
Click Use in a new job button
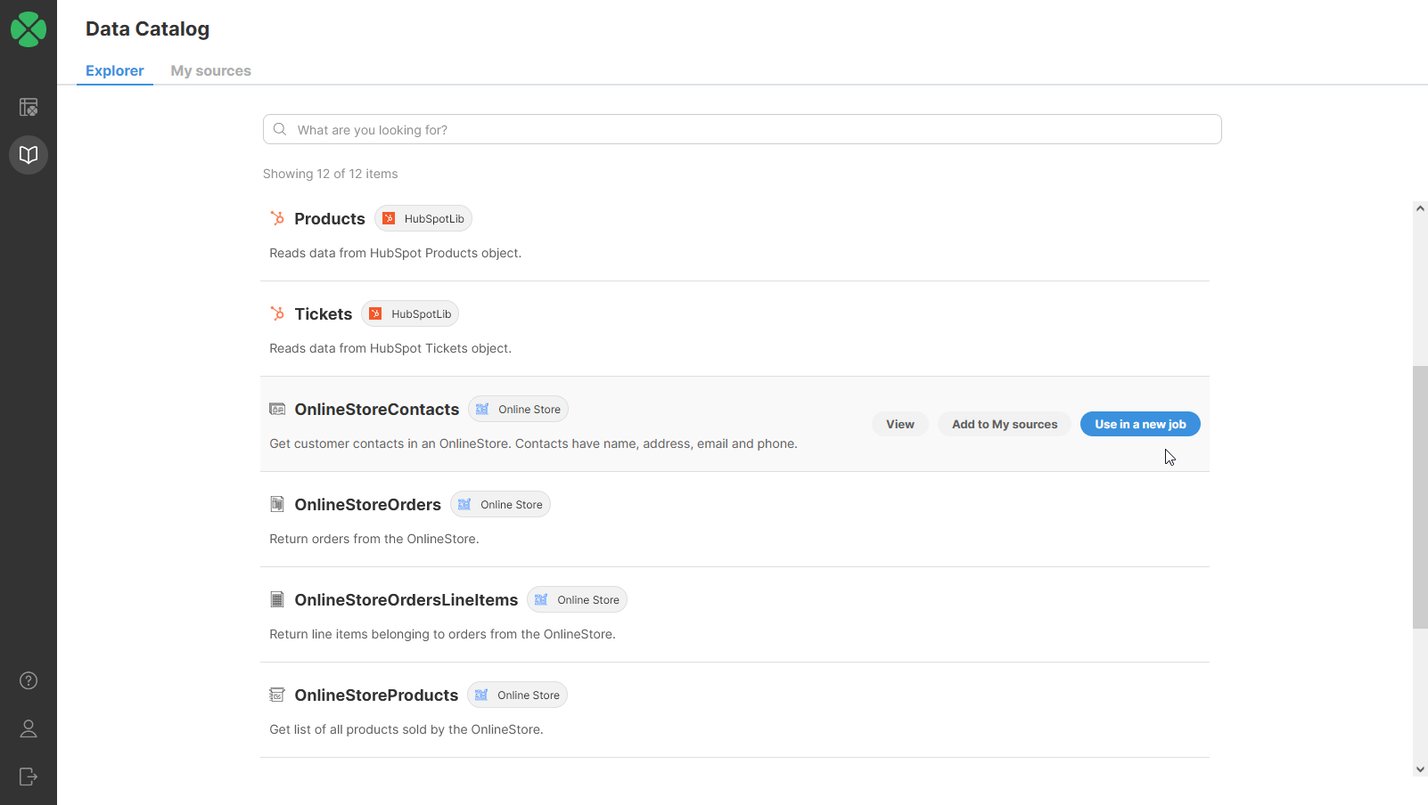[x=1140, y=424]
